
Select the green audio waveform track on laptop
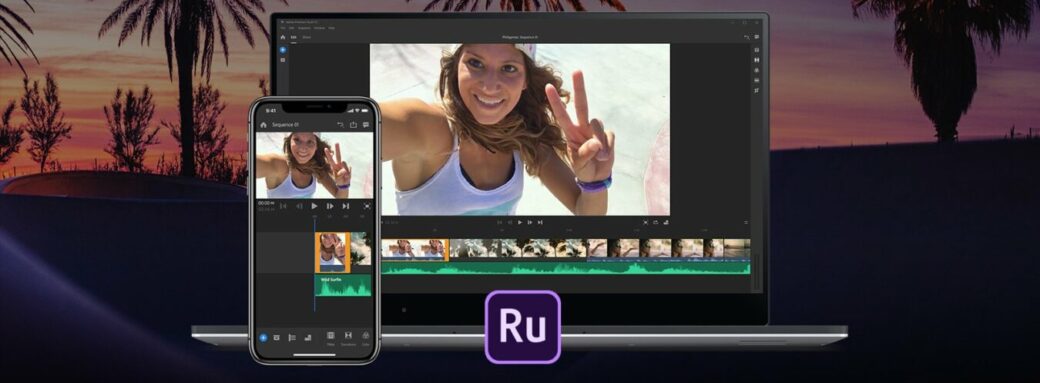pyautogui.click(x=566, y=268)
